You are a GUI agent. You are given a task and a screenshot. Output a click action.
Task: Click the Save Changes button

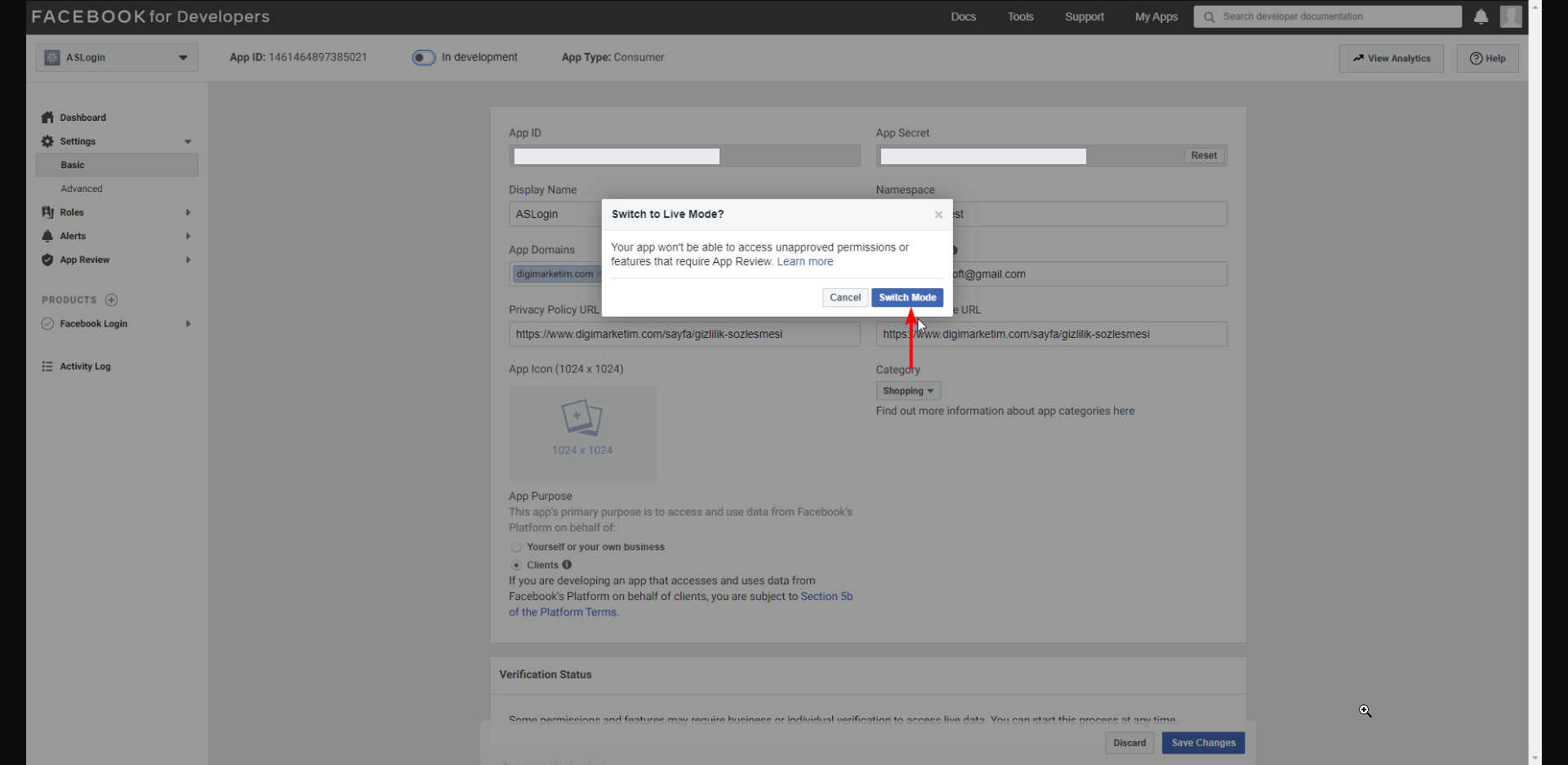click(1203, 743)
